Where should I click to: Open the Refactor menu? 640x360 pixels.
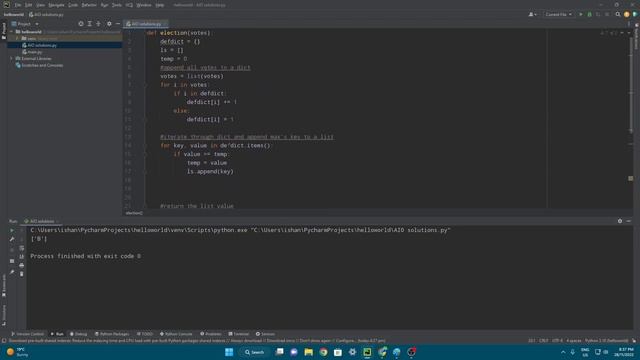tap(89, 5)
